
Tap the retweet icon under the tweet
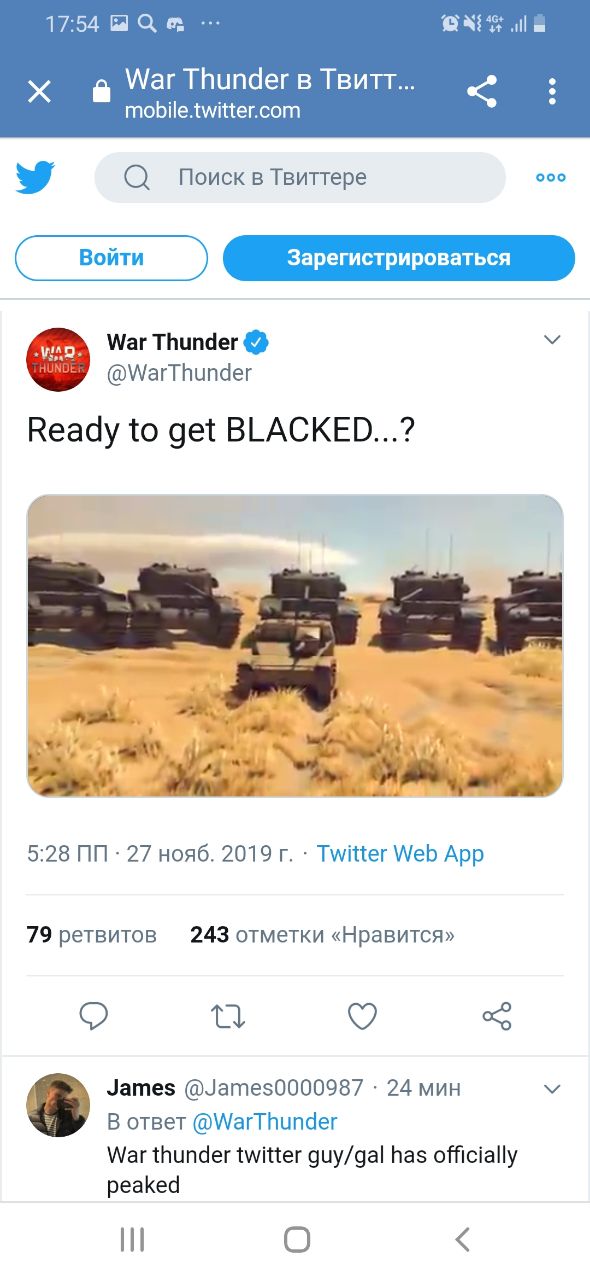[228, 1017]
